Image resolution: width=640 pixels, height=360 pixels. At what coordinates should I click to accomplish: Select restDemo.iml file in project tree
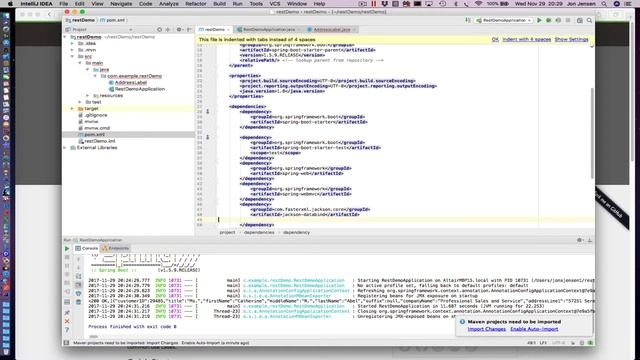point(100,141)
